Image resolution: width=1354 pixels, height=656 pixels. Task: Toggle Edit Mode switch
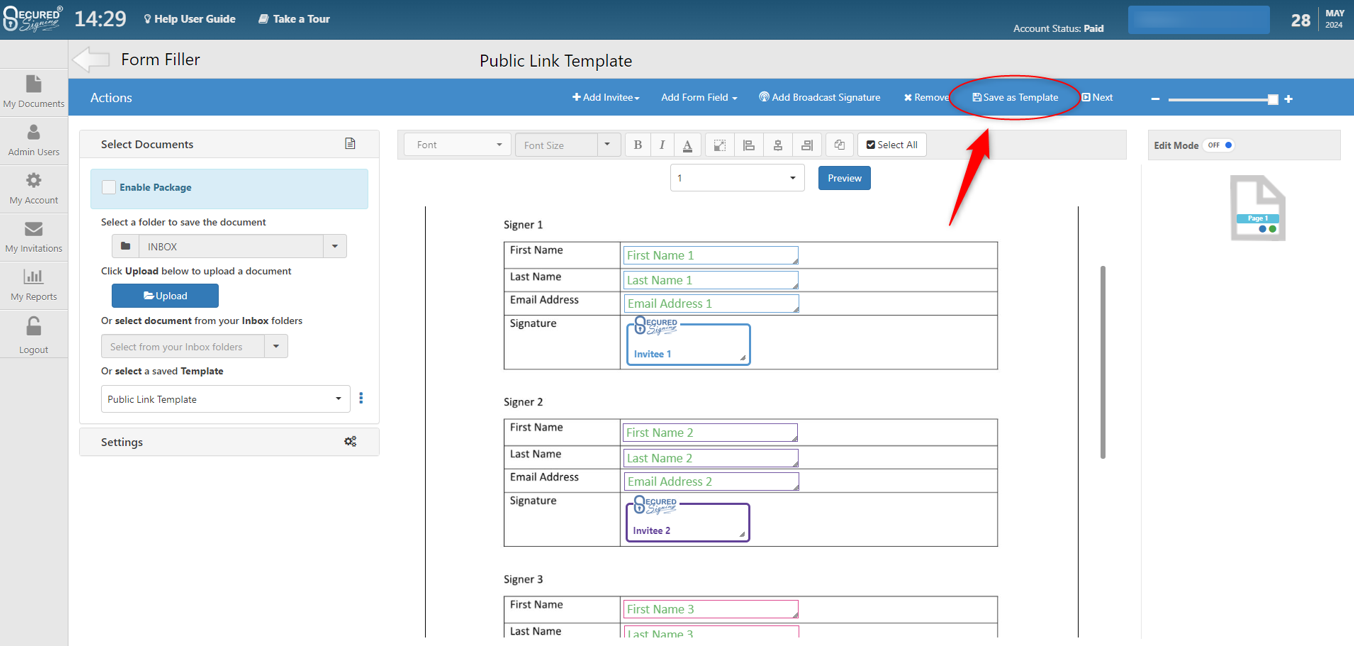(1219, 145)
